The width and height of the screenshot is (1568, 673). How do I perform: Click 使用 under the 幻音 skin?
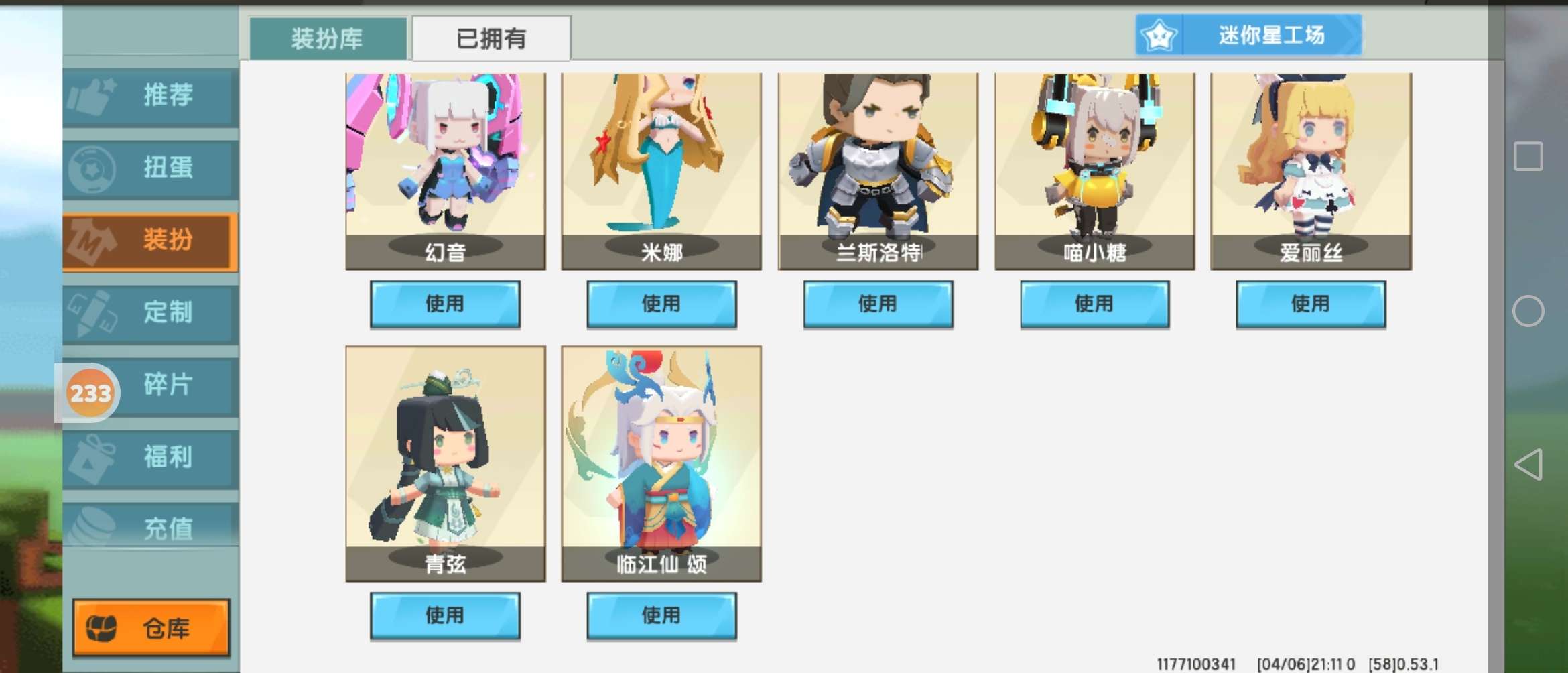[x=445, y=304]
